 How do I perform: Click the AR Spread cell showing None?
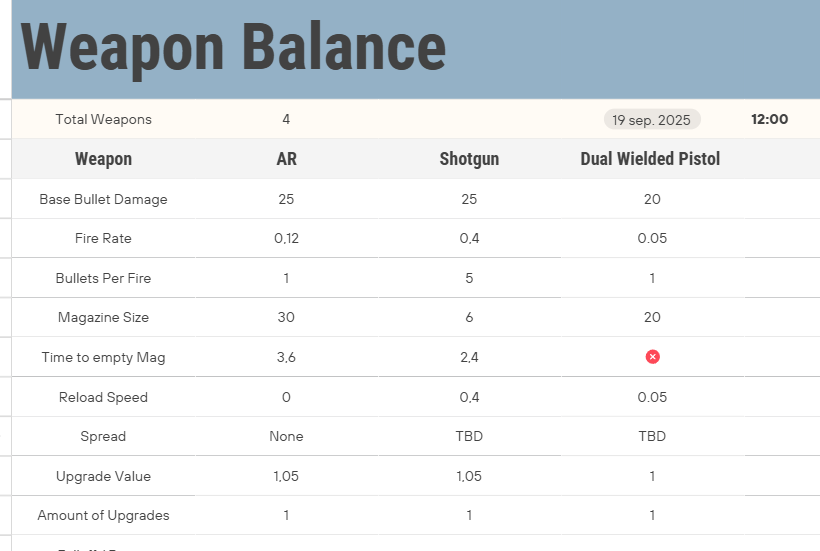tap(286, 436)
